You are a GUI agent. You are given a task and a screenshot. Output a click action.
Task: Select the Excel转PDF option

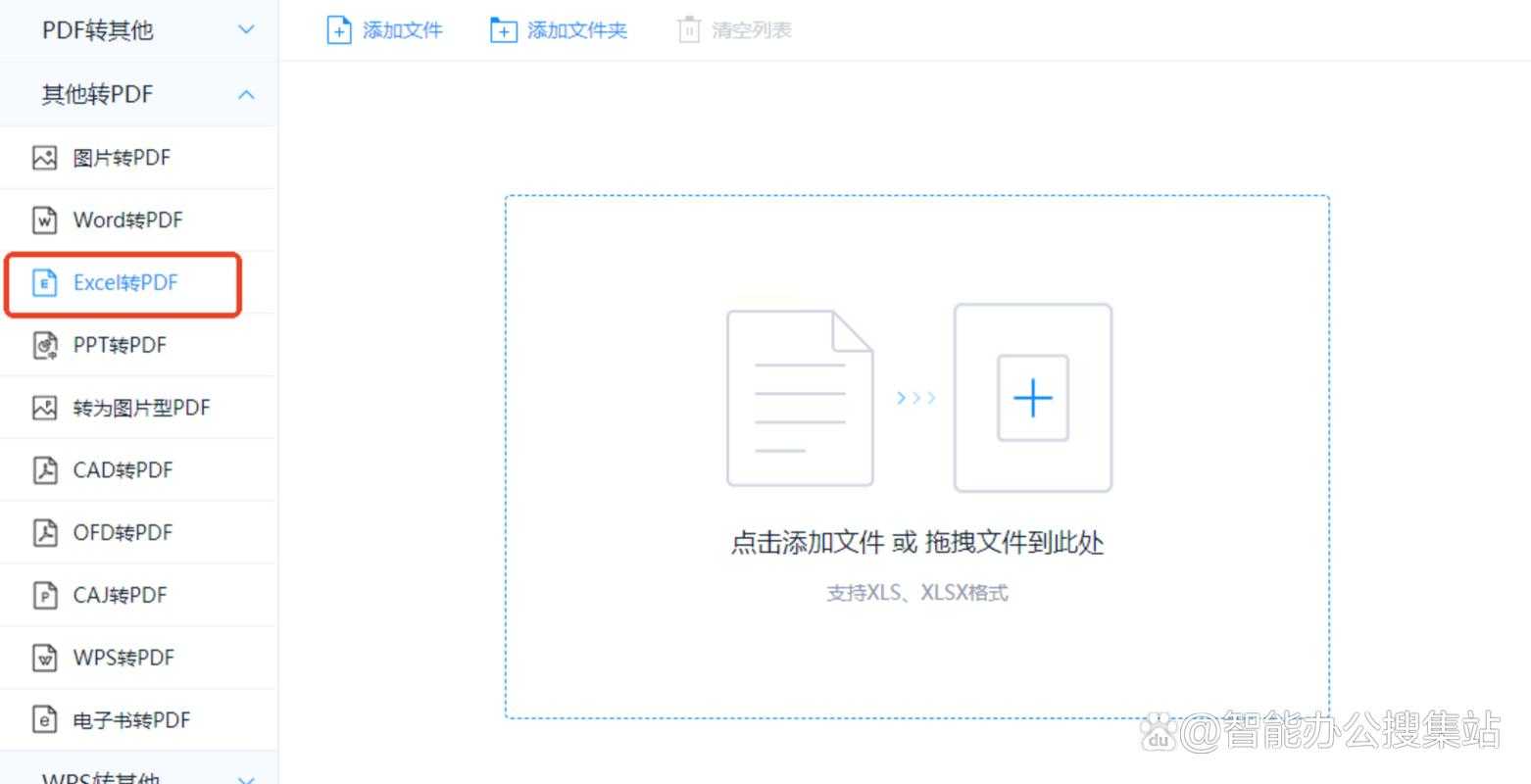click(124, 282)
